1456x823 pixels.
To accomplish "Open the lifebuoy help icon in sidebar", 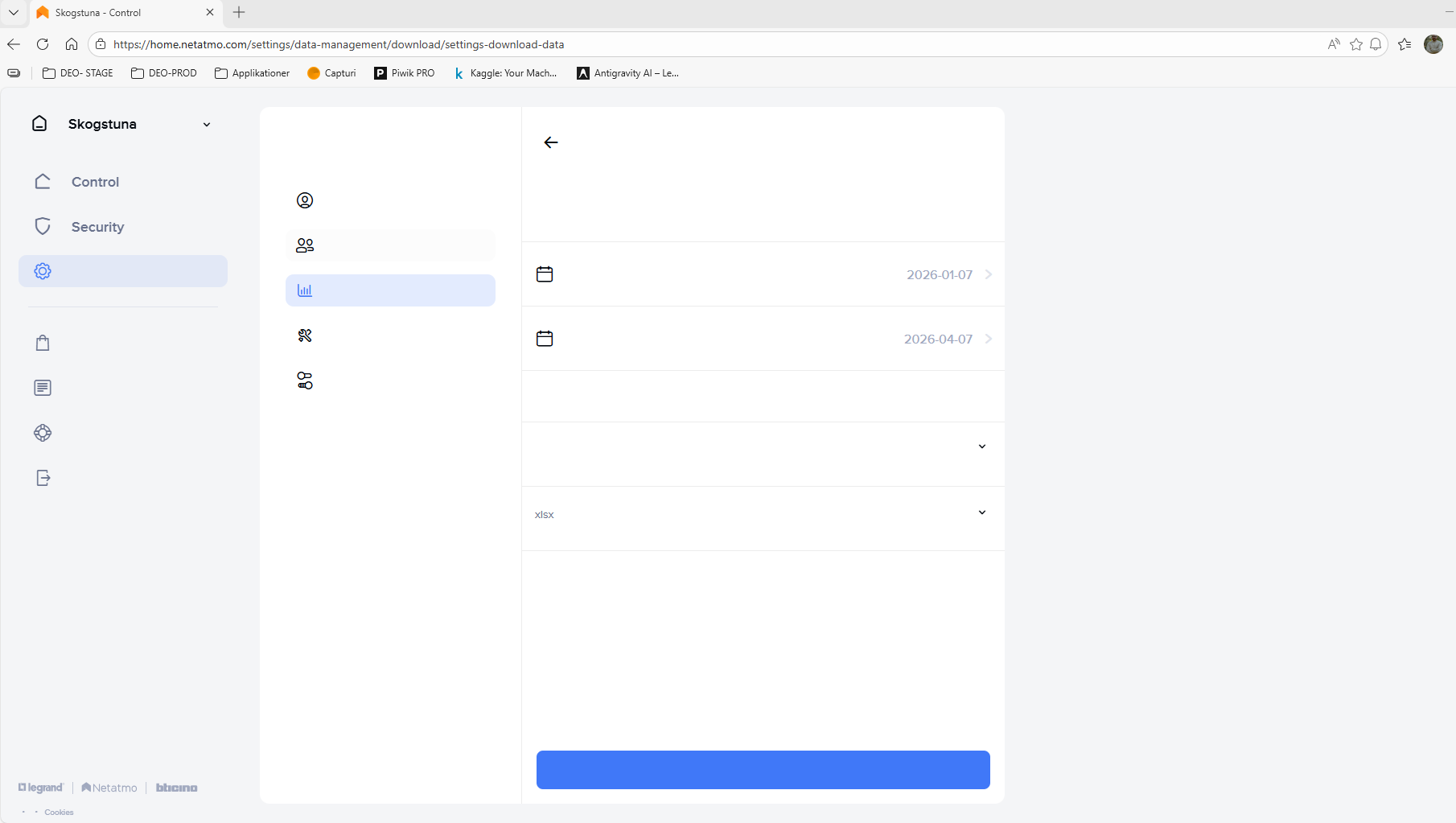I will 43,433.
